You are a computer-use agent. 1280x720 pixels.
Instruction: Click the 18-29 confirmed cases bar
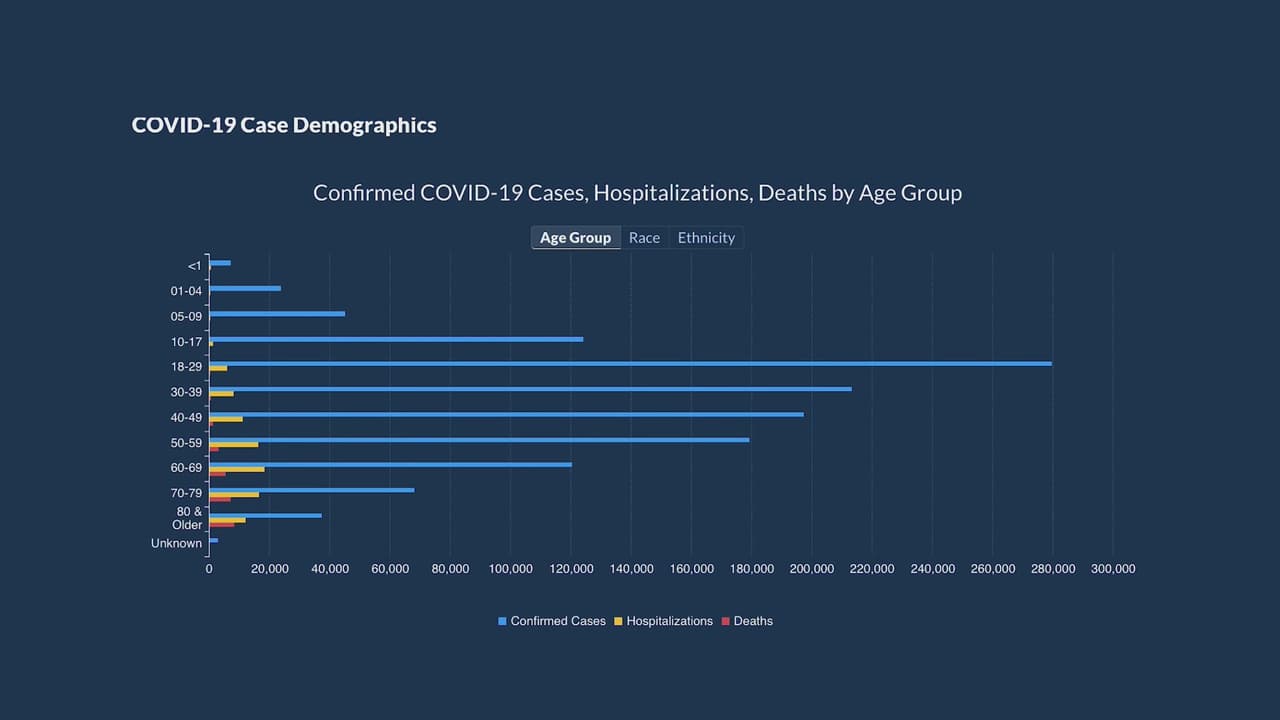[630, 364]
